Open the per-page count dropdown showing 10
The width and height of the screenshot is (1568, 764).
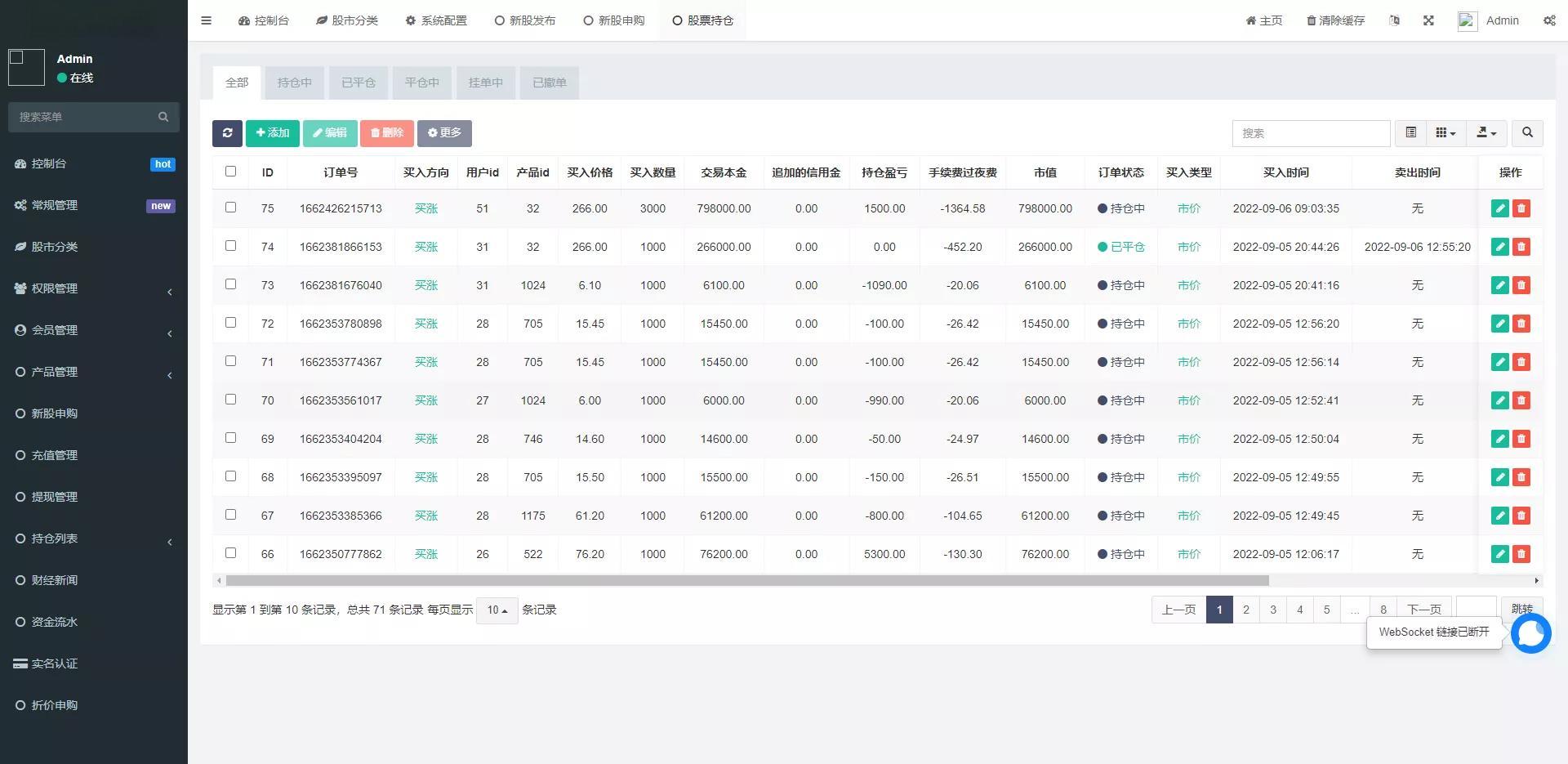tap(497, 610)
